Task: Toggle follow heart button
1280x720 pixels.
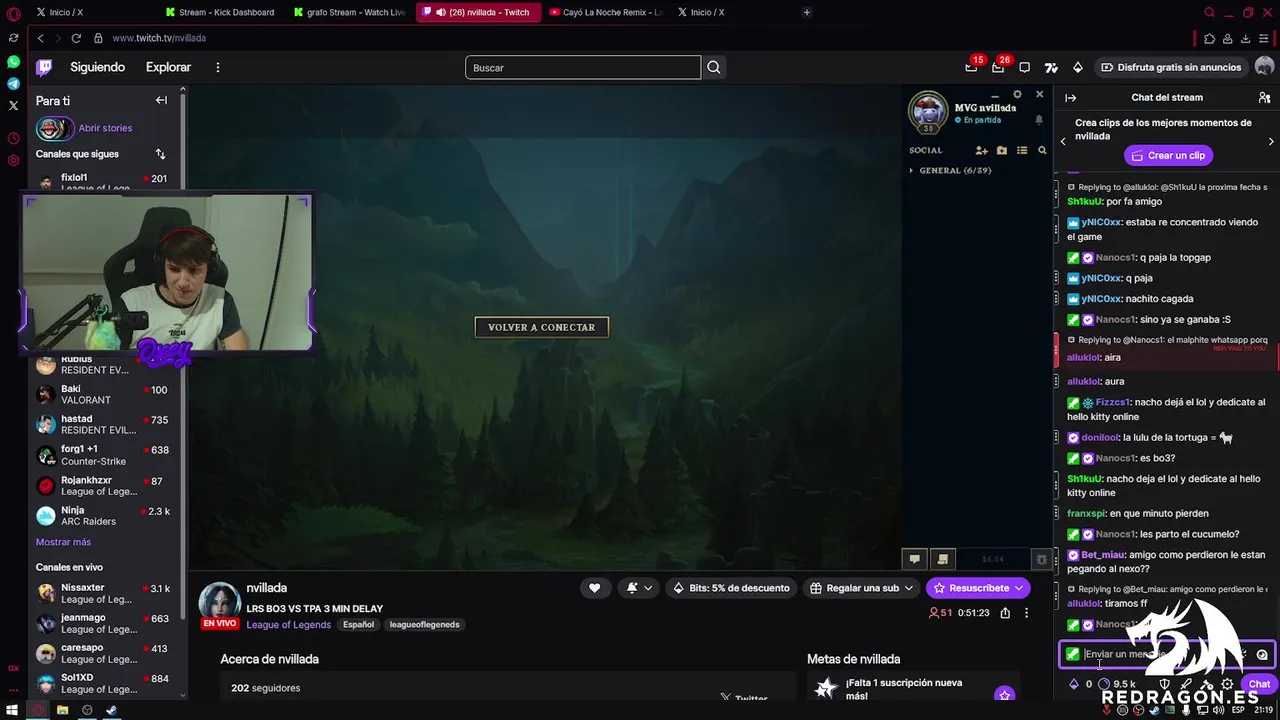Action: point(594,588)
